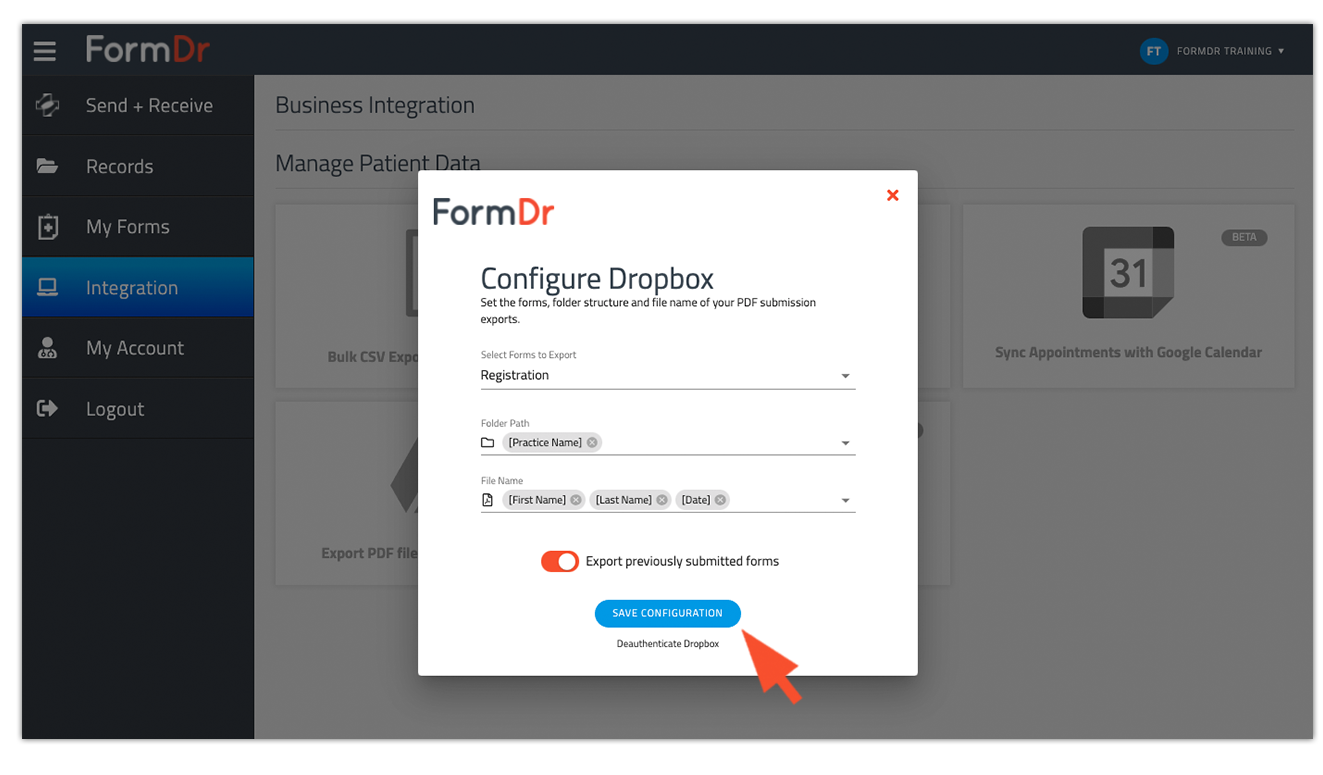Click the FormDr logo in dialog

tap(494, 212)
